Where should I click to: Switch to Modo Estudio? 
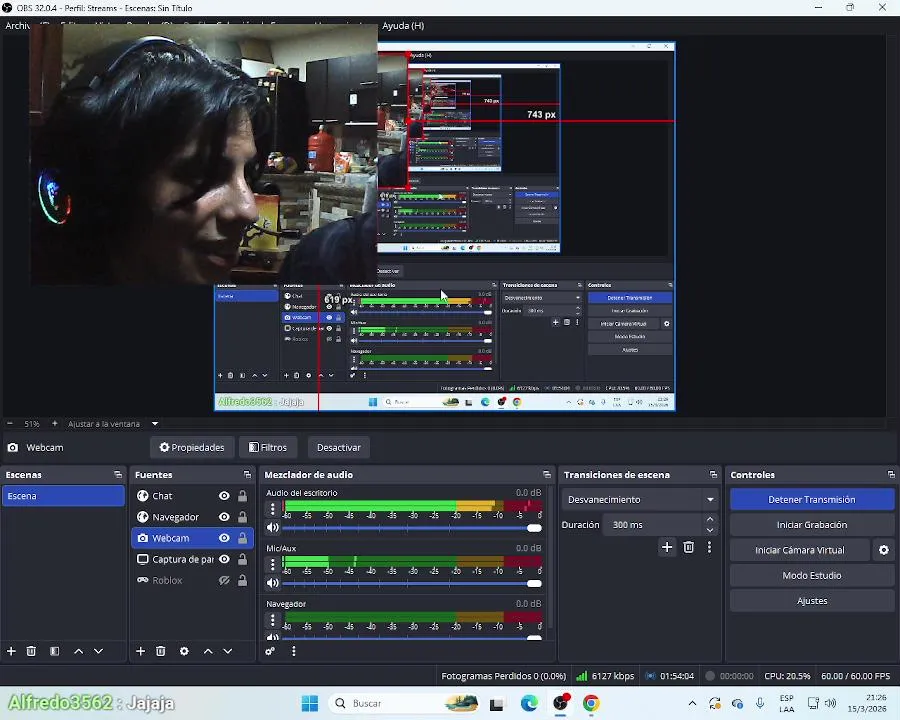click(812, 575)
